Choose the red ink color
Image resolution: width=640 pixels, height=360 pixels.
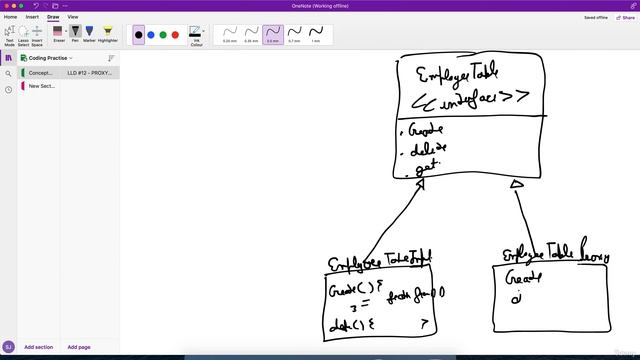(x=176, y=35)
